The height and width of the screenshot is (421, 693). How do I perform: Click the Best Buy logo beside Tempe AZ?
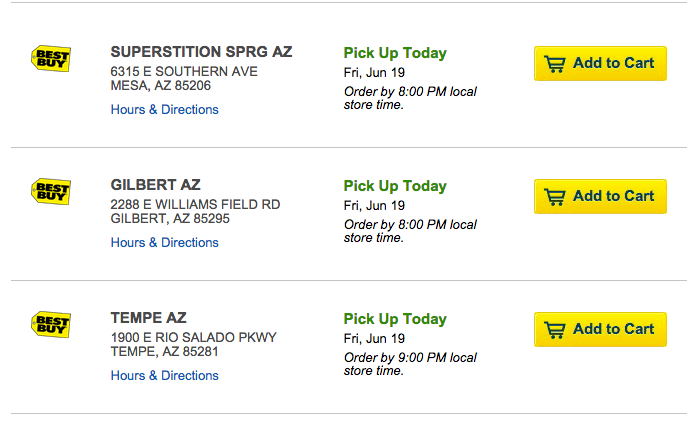[51, 324]
